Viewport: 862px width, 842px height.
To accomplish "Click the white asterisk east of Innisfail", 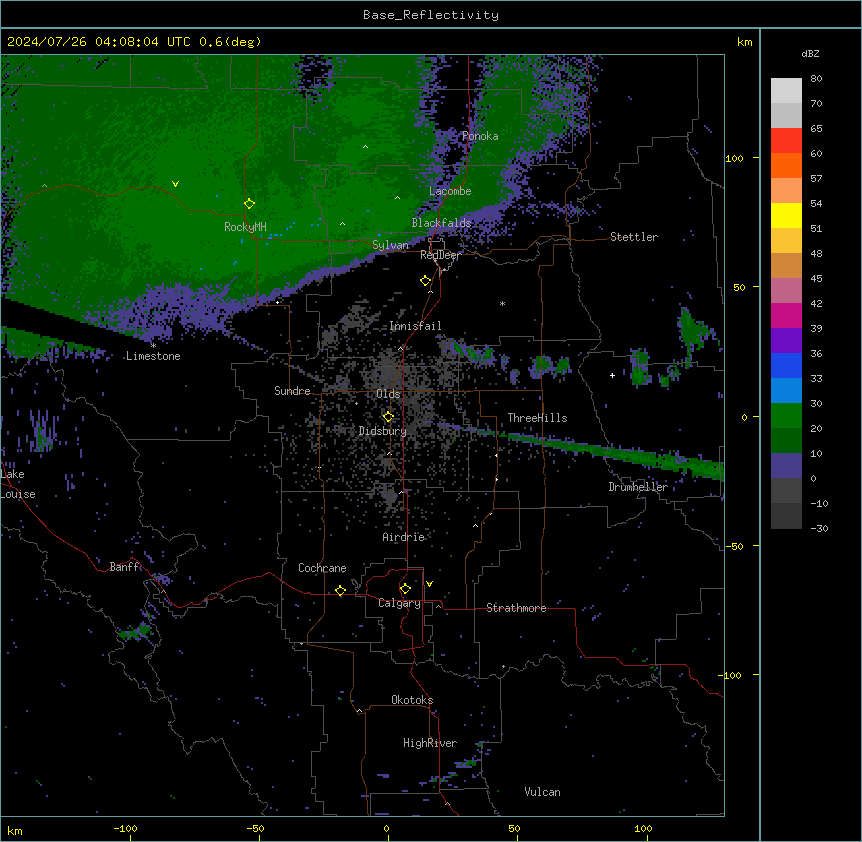I will [x=502, y=303].
